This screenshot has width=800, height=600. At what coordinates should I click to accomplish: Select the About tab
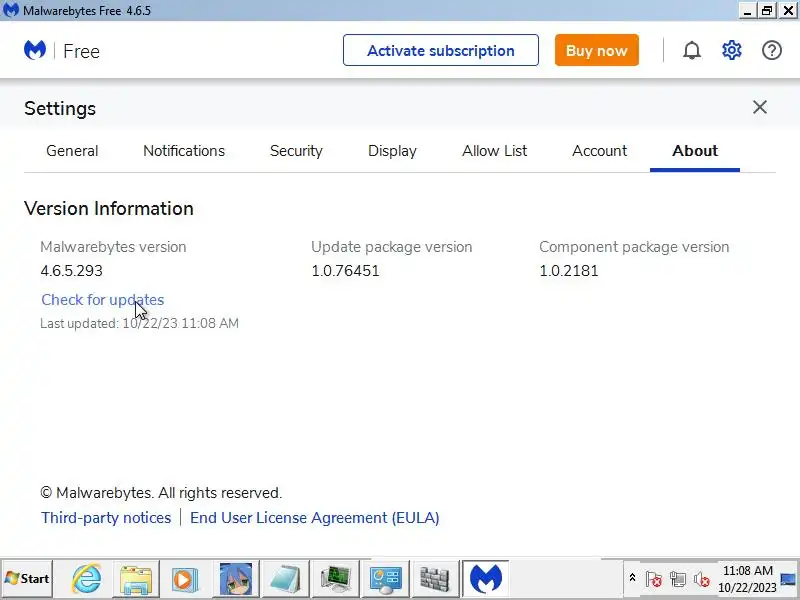point(695,151)
